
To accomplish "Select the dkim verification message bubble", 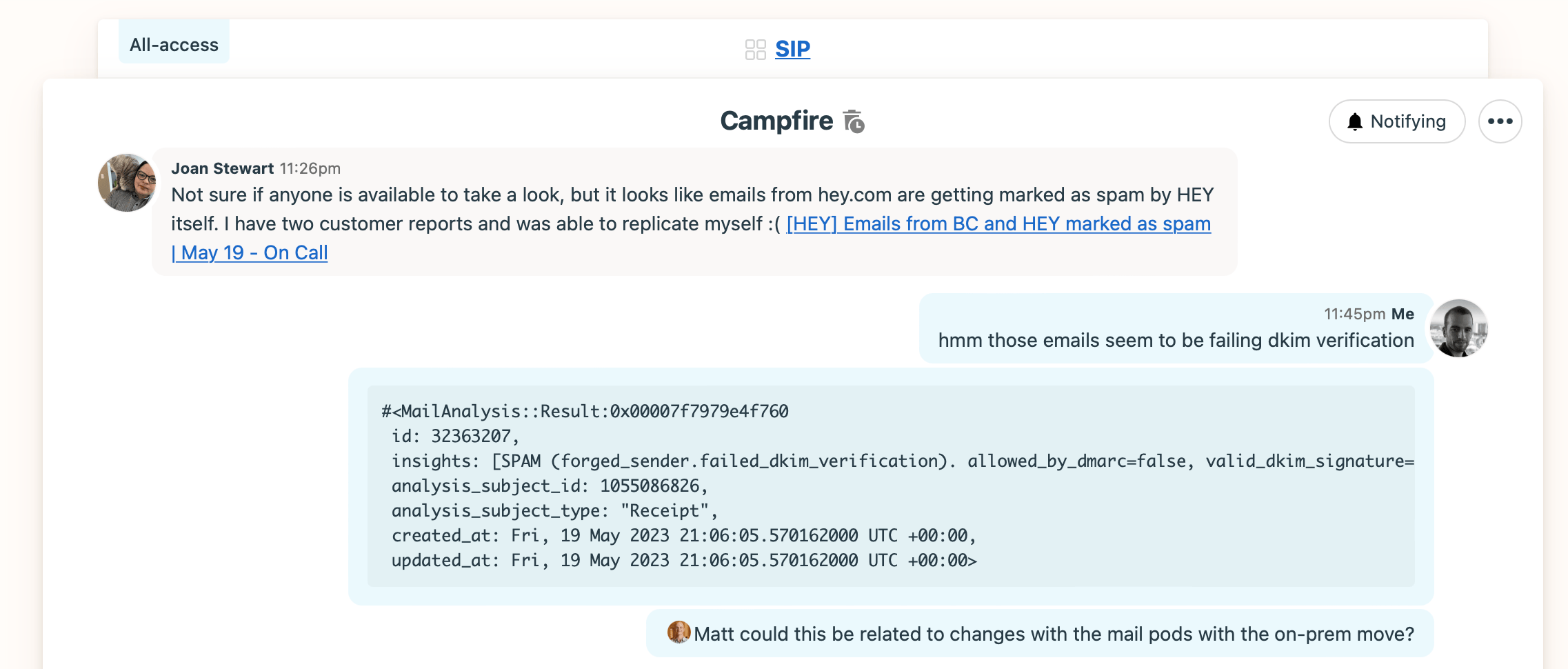I will click(x=1175, y=340).
